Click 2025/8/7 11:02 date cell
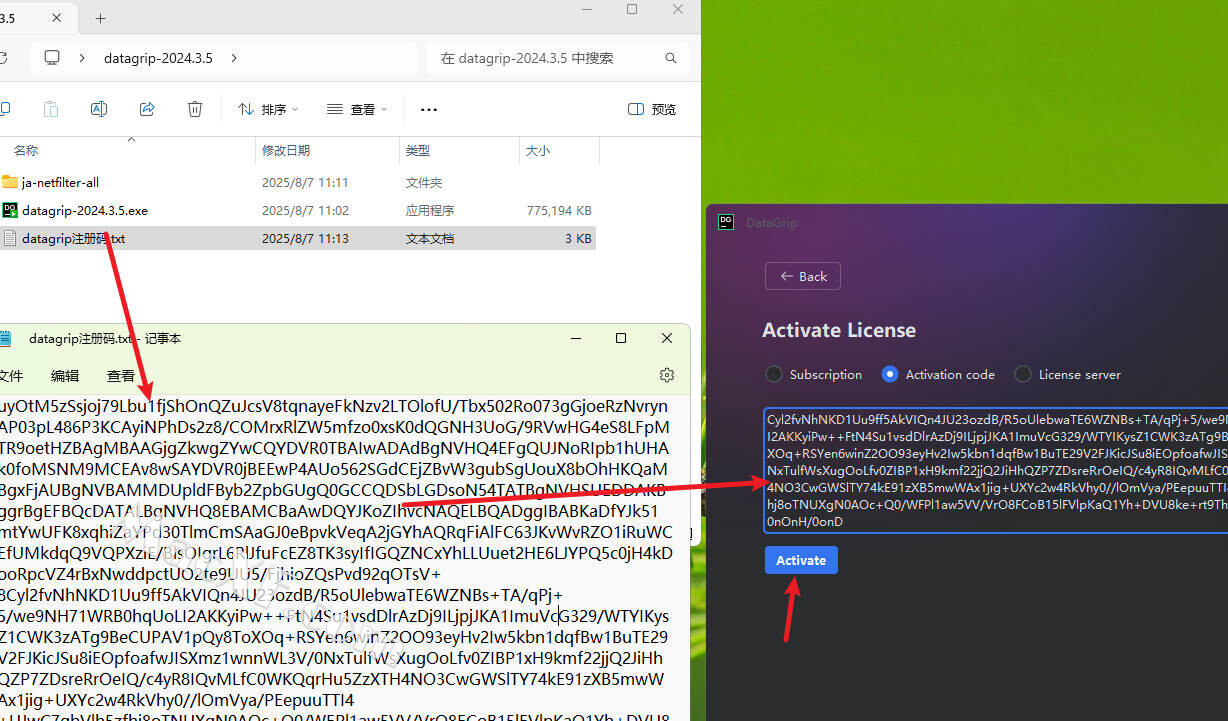1228x721 pixels. (x=305, y=211)
